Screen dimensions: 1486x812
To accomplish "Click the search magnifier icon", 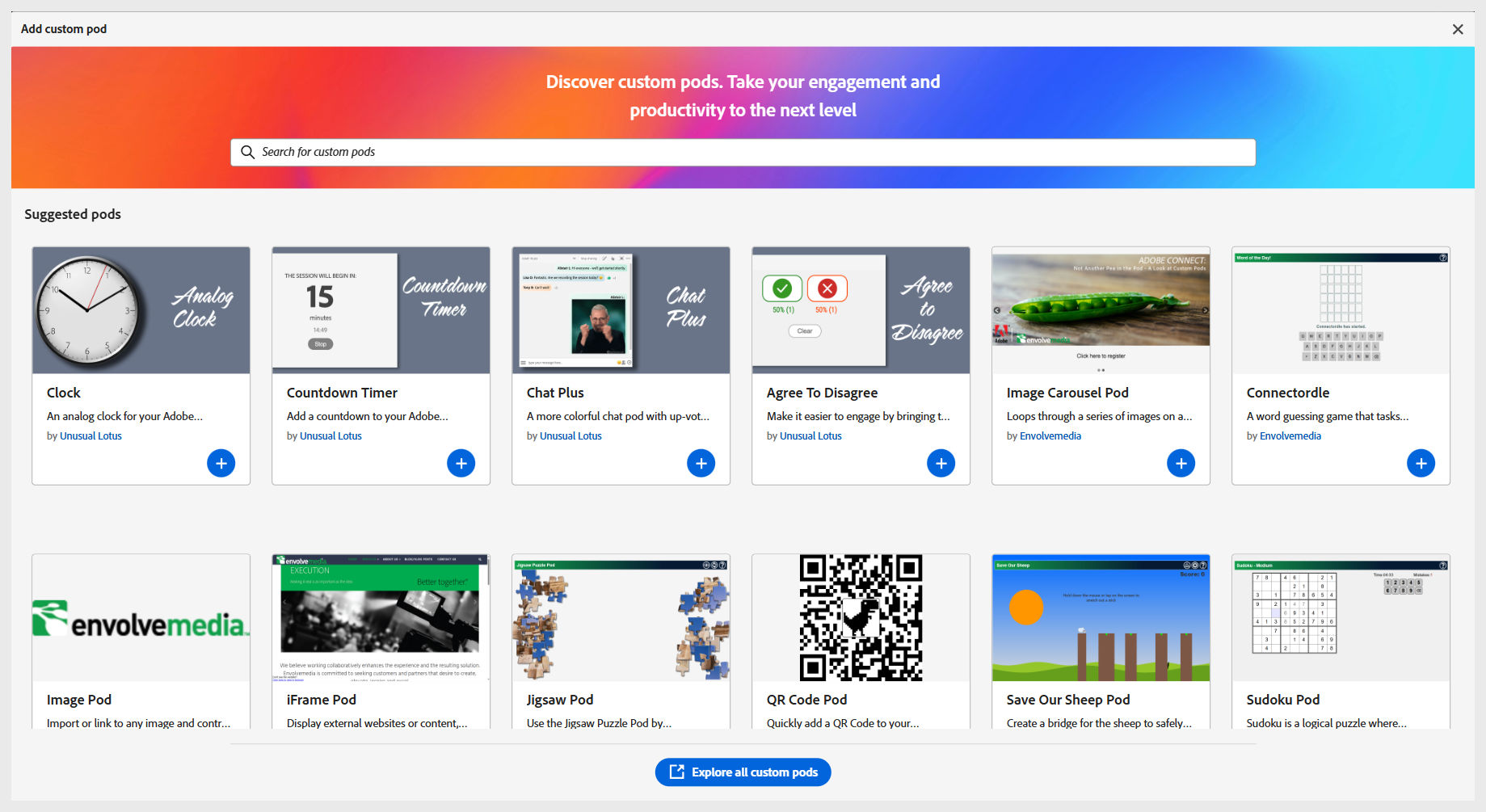I will pyautogui.click(x=247, y=152).
